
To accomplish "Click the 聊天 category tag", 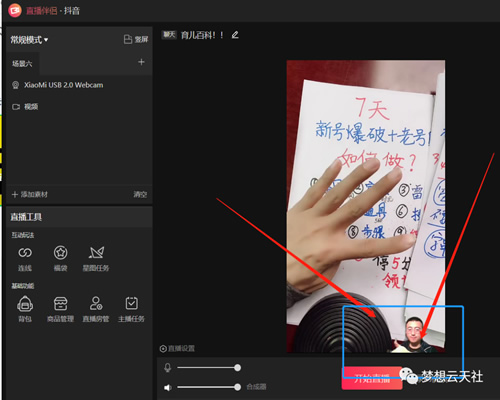I will click(169, 34).
